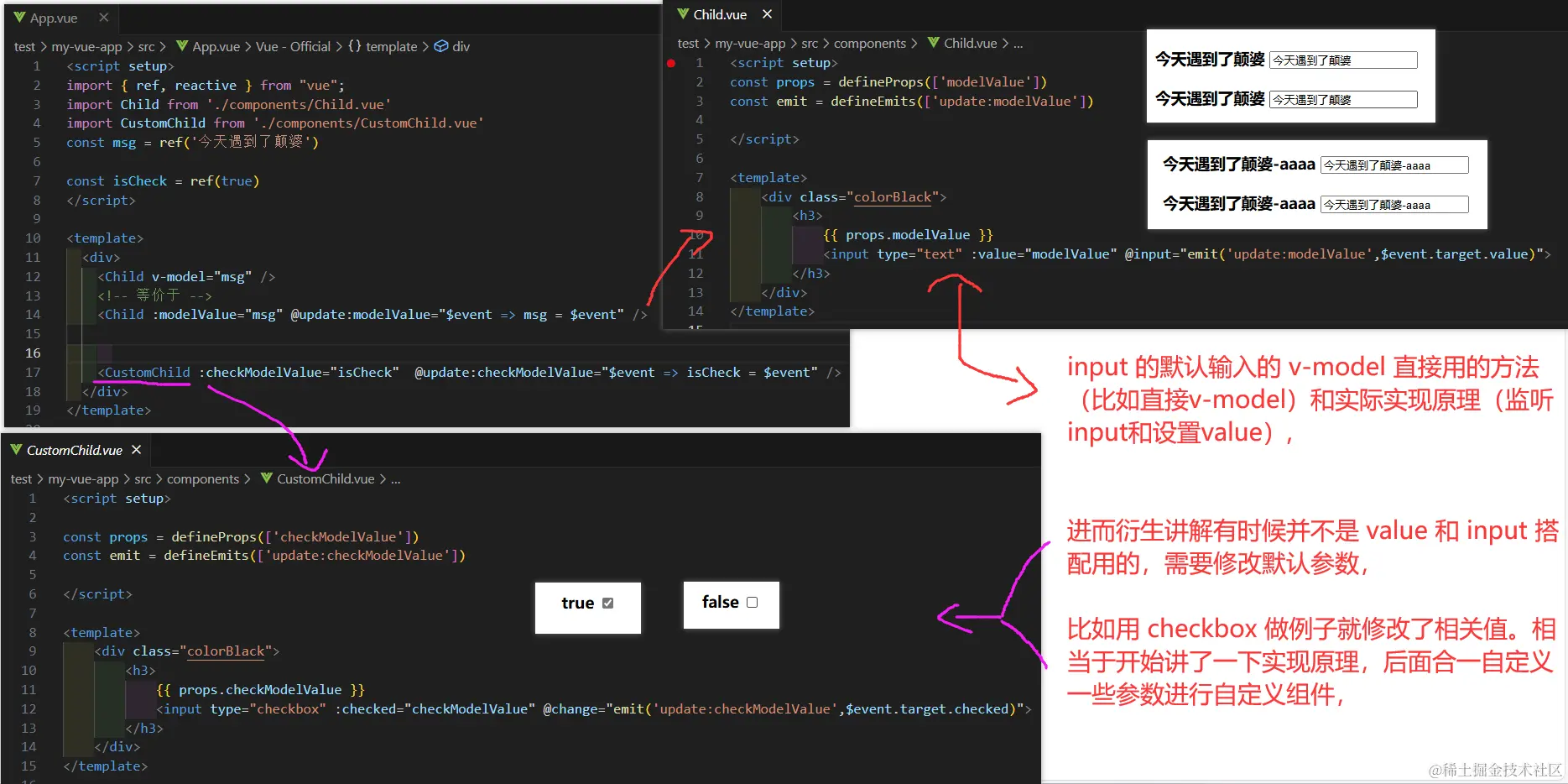The height and width of the screenshot is (784, 1568).
Task: Click 'const msg' declaration in App.vue
Action: [102, 142]
